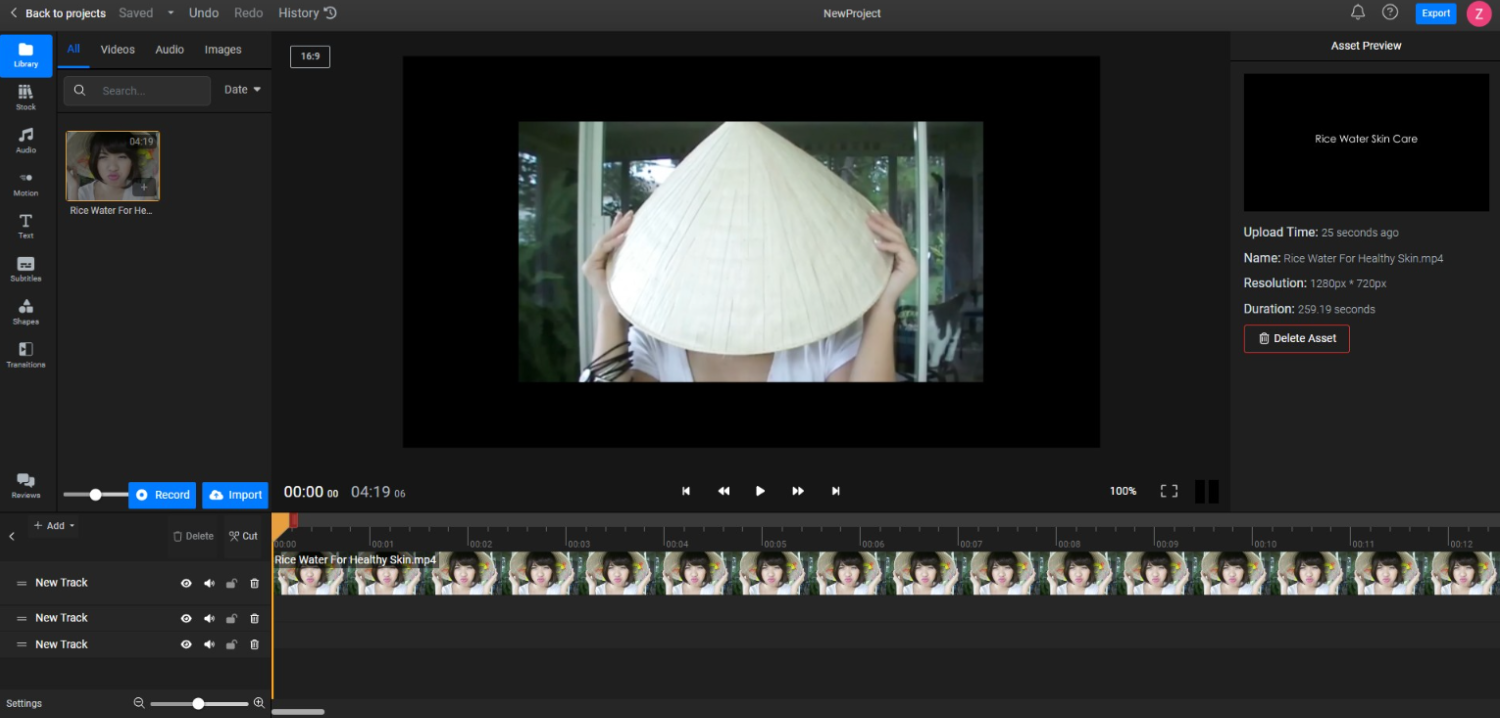The image size is (1500, 718).
Task: Adjust the timeline zoom slider
Action: 199,704
